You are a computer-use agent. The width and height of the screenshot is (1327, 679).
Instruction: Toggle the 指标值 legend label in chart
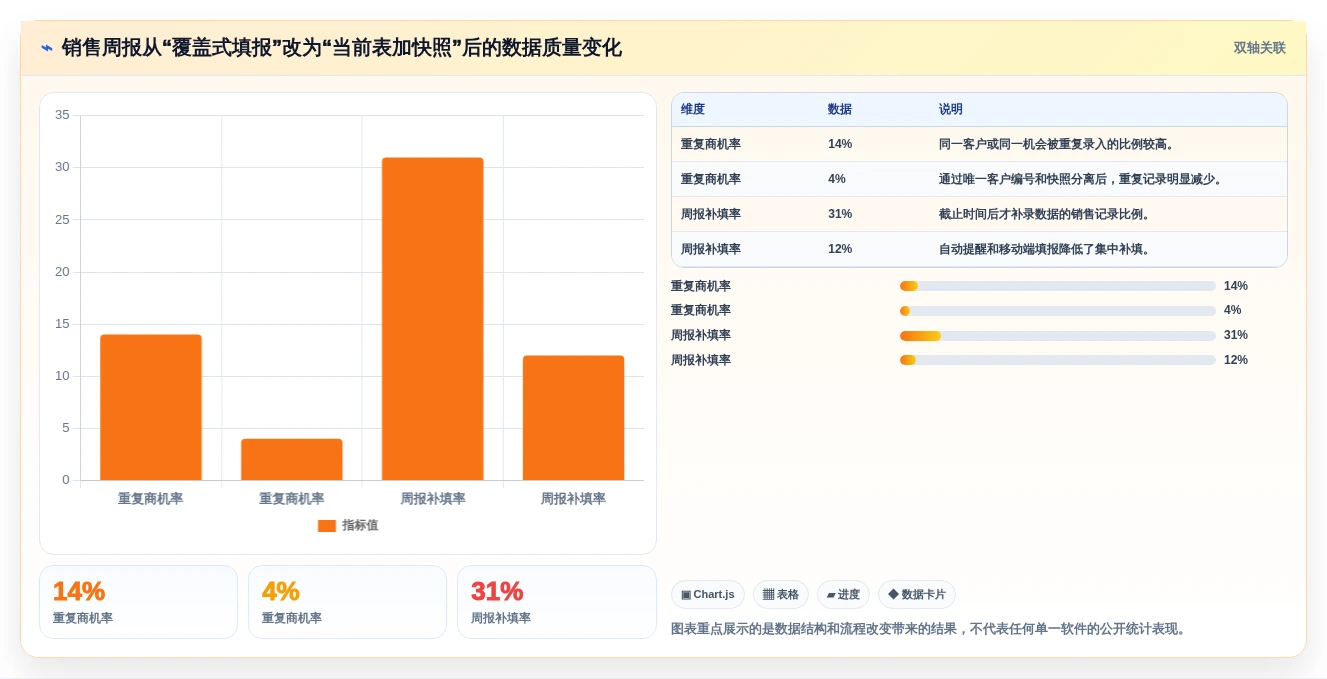360,526
